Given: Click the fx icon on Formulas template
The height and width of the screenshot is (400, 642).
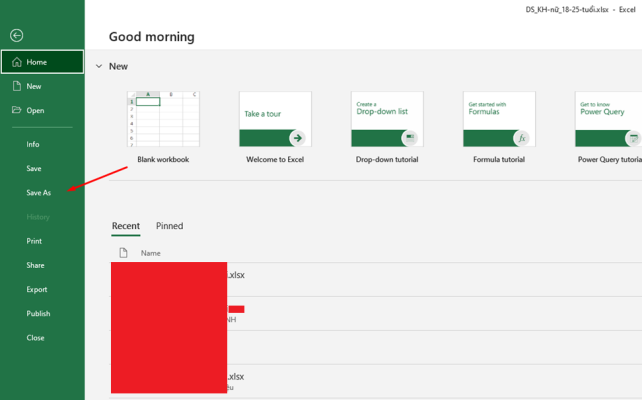Looking at the screenshot, I should coord(522,138).
